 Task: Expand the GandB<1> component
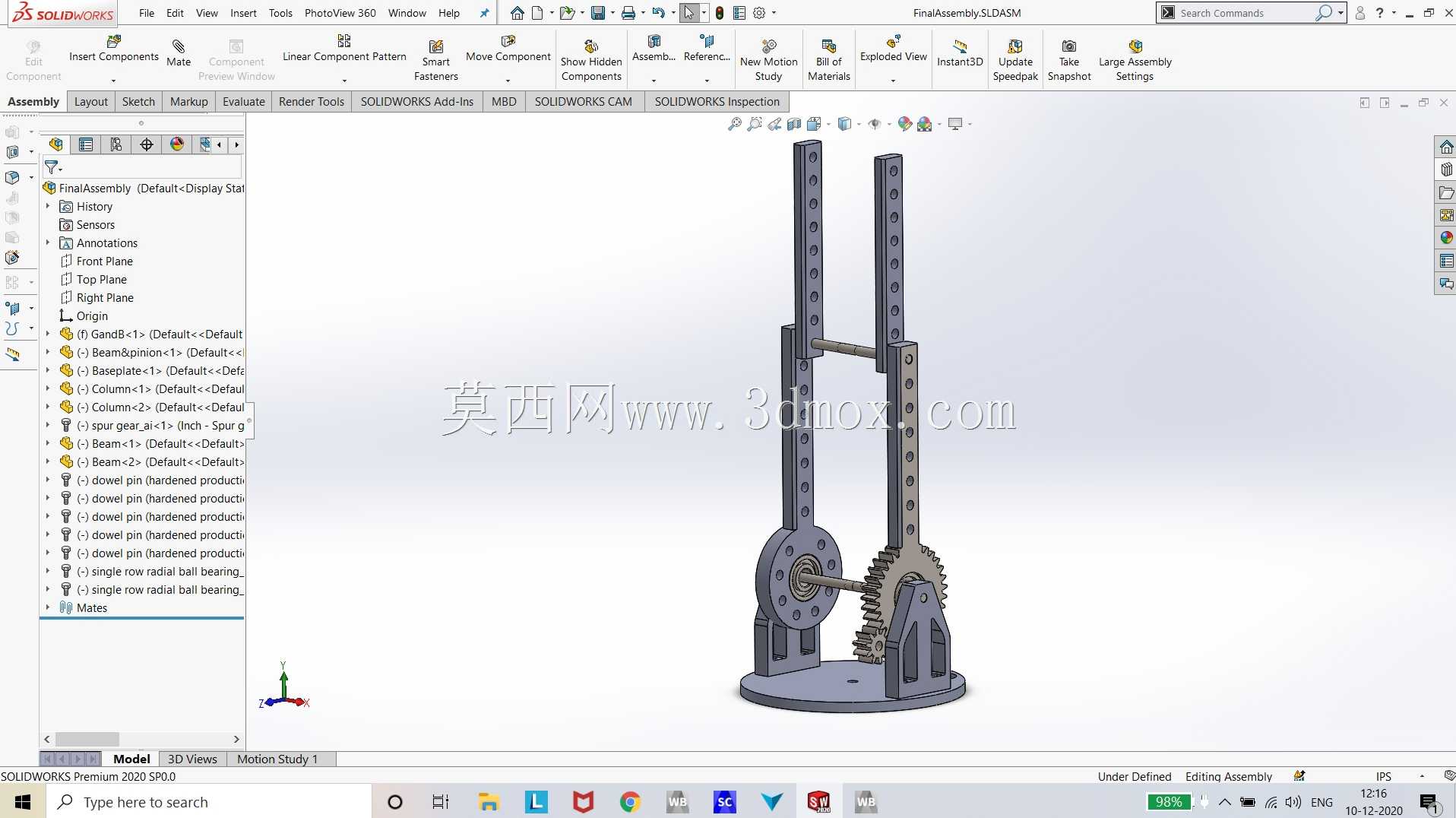click(x=48, y=334)
